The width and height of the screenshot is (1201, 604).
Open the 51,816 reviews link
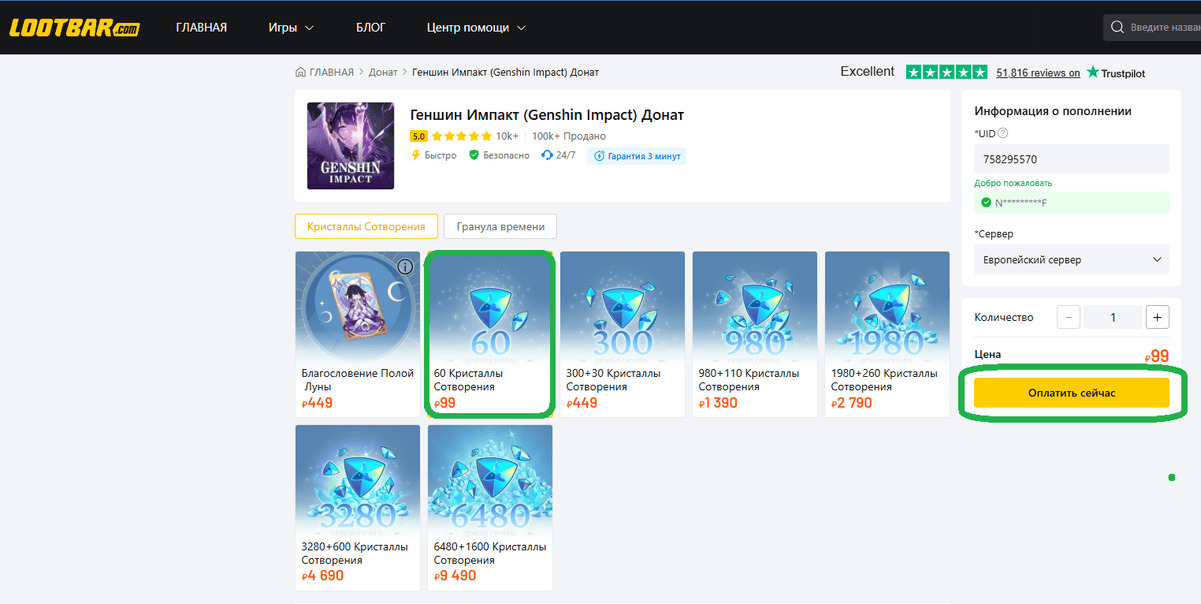click(1038, 73)
